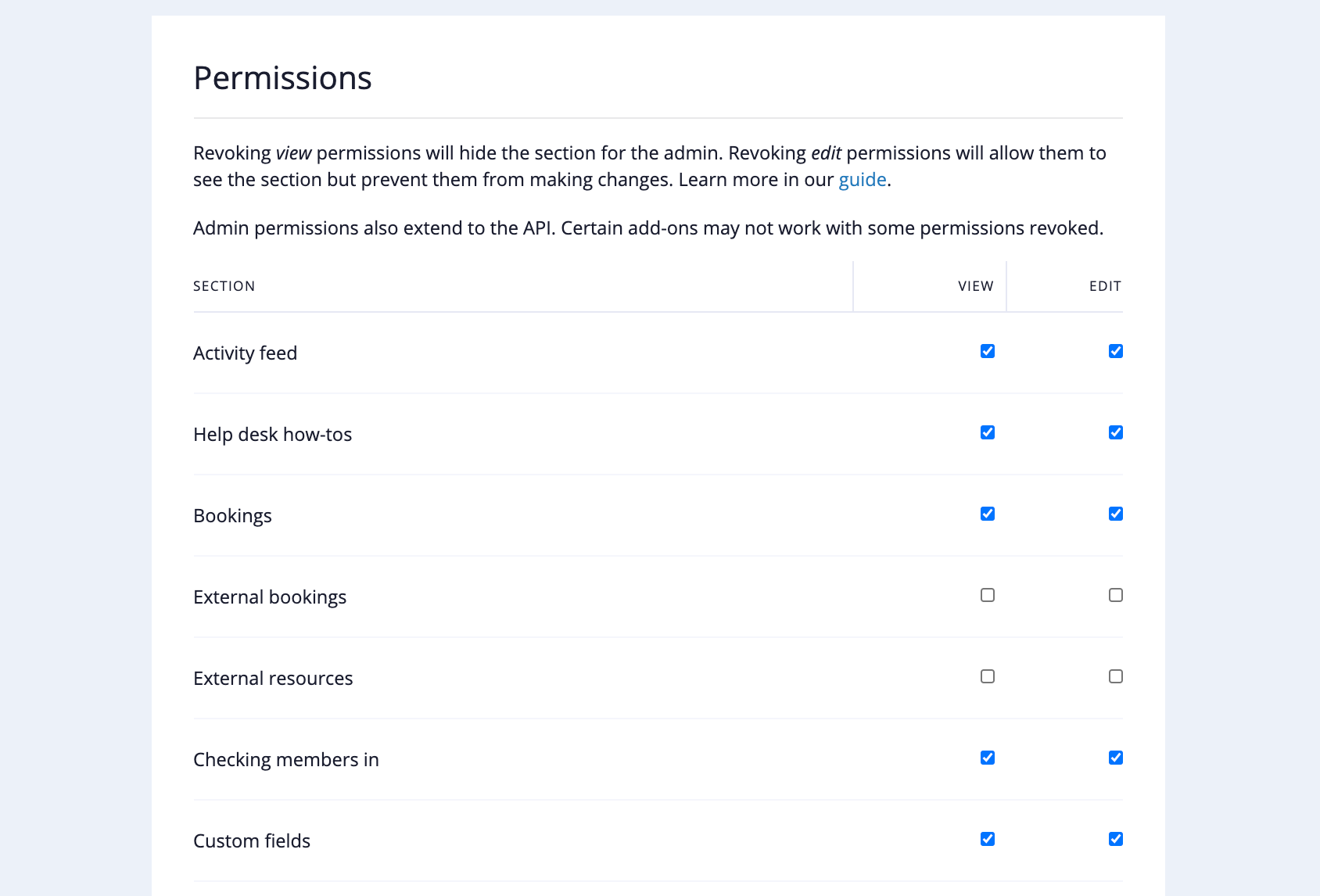Uncheck Activity feed view permission
1320x896 pixels.
988,351
